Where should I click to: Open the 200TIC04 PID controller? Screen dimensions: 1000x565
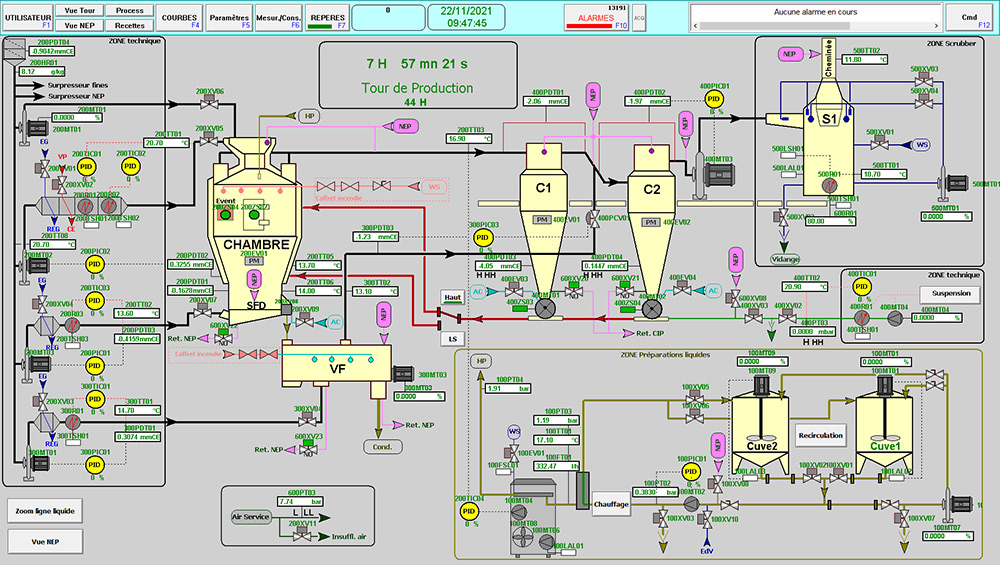(x=469, y=511)
